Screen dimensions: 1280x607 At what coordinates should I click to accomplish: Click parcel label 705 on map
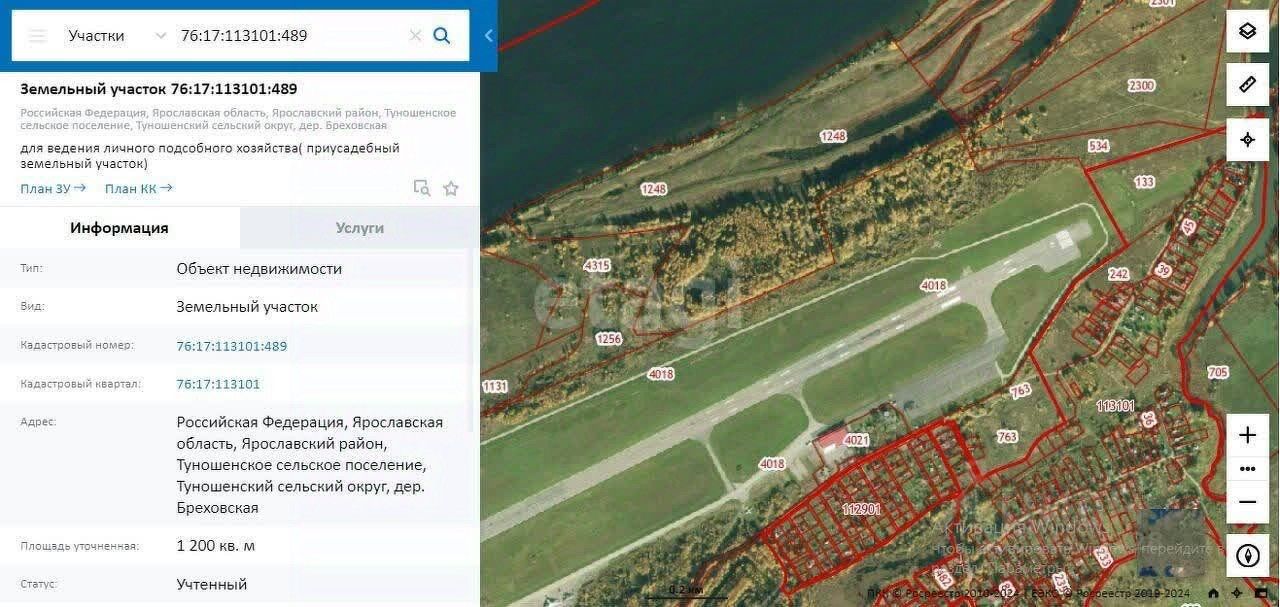click(1217, 373)
